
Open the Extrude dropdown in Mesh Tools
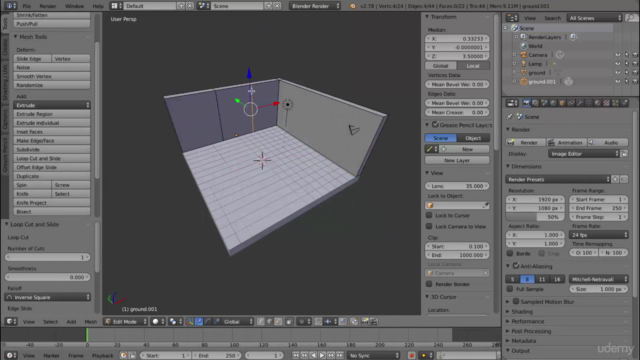point(52,105)
